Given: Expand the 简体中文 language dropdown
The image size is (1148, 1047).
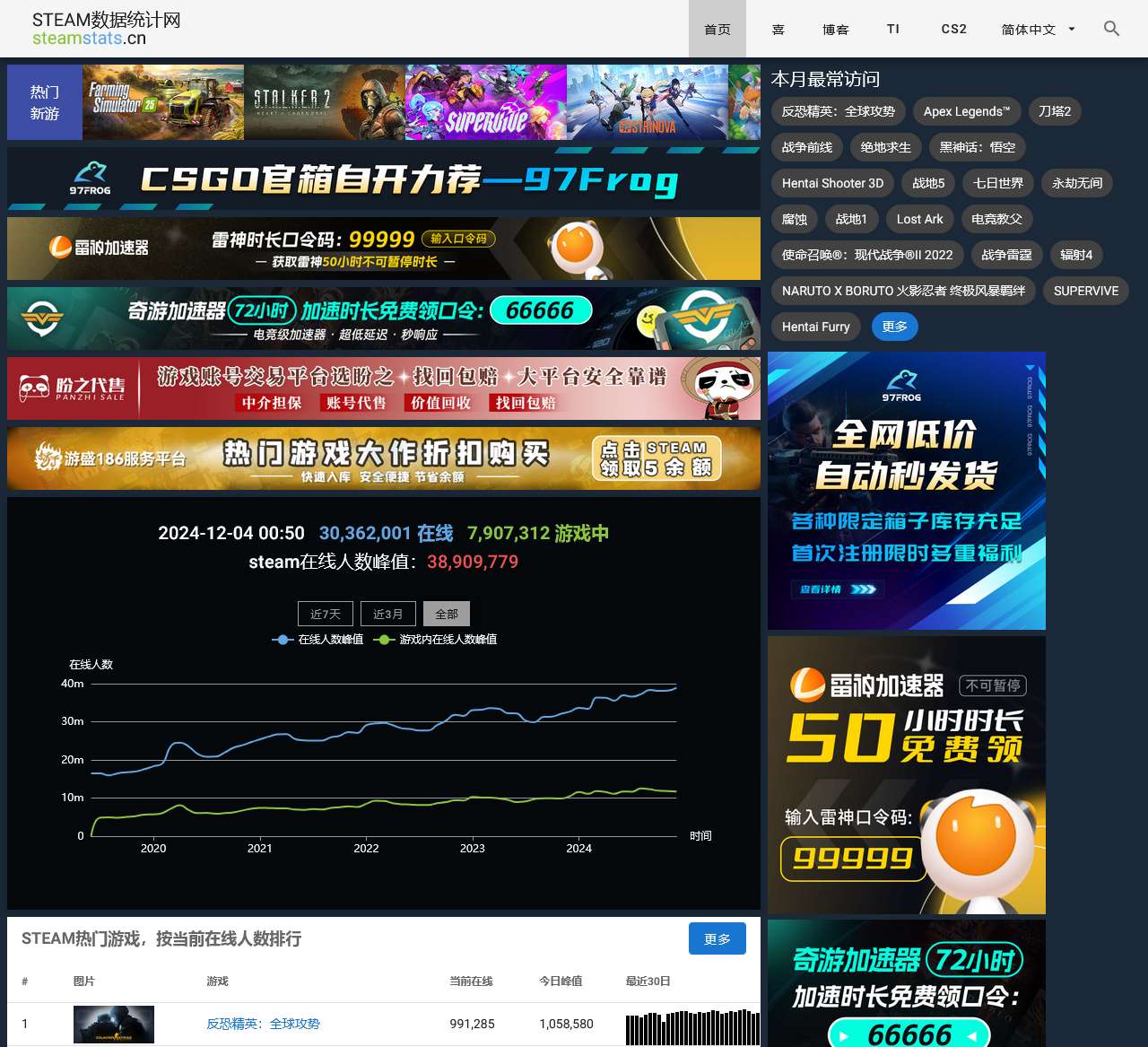Looking at the screenshot, I should [1038, 29].
